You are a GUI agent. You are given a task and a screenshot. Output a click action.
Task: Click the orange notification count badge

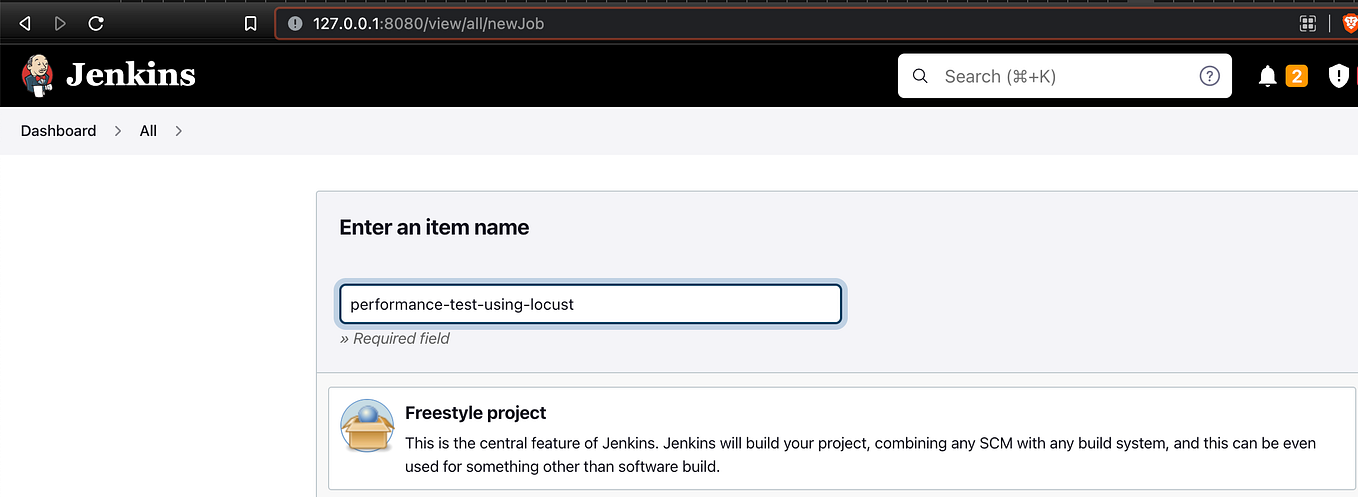tap(1297, 76)
